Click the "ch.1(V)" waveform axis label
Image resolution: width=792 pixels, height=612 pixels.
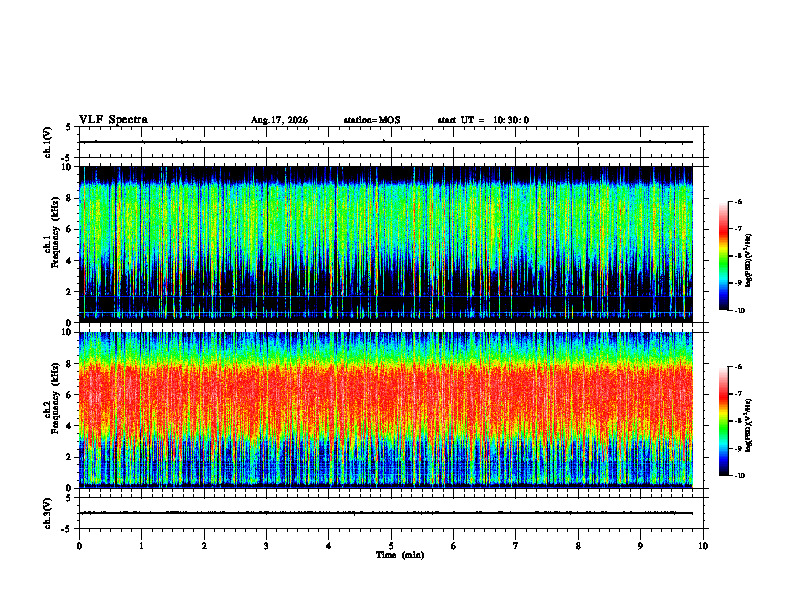coord(47,142)
